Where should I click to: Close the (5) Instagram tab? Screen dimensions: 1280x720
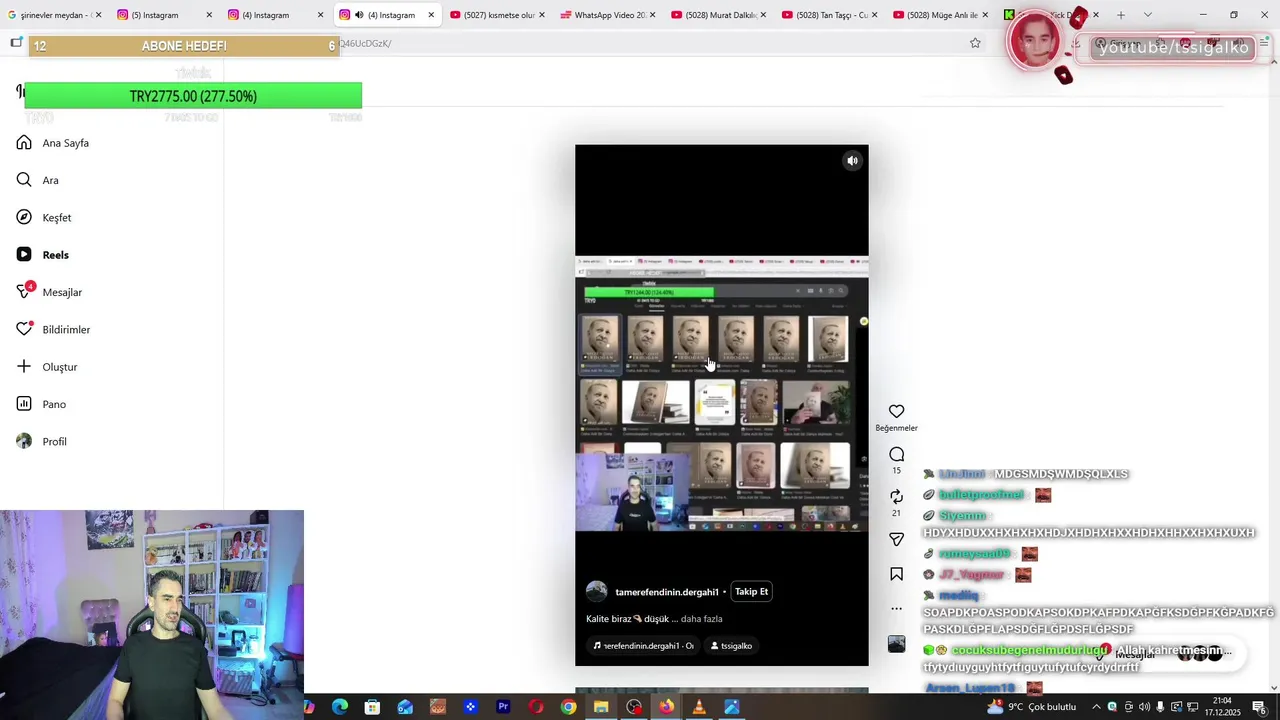pyautogui.click(x=209, y=15)
